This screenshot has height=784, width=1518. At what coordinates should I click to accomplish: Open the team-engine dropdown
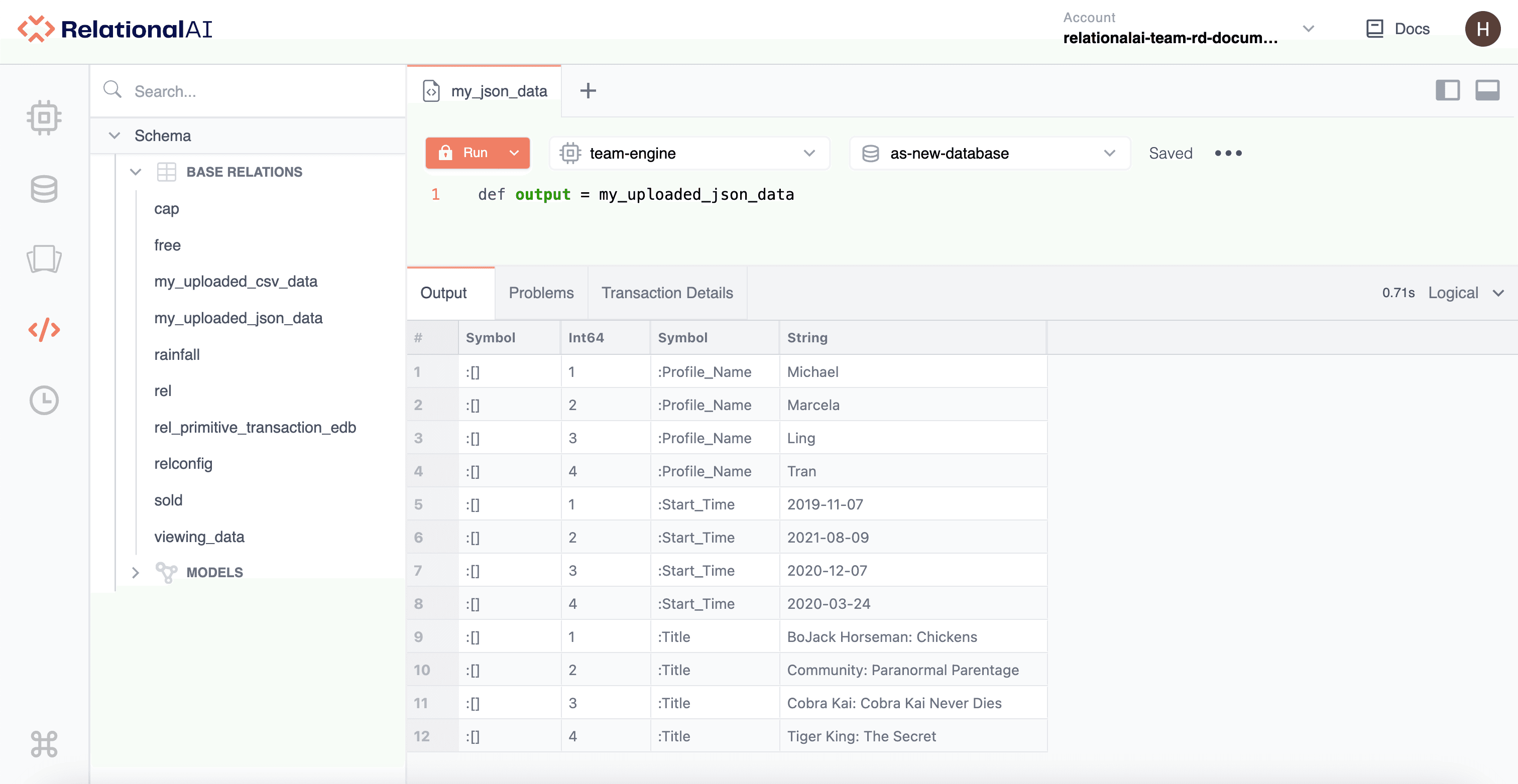tap(689, 153)
